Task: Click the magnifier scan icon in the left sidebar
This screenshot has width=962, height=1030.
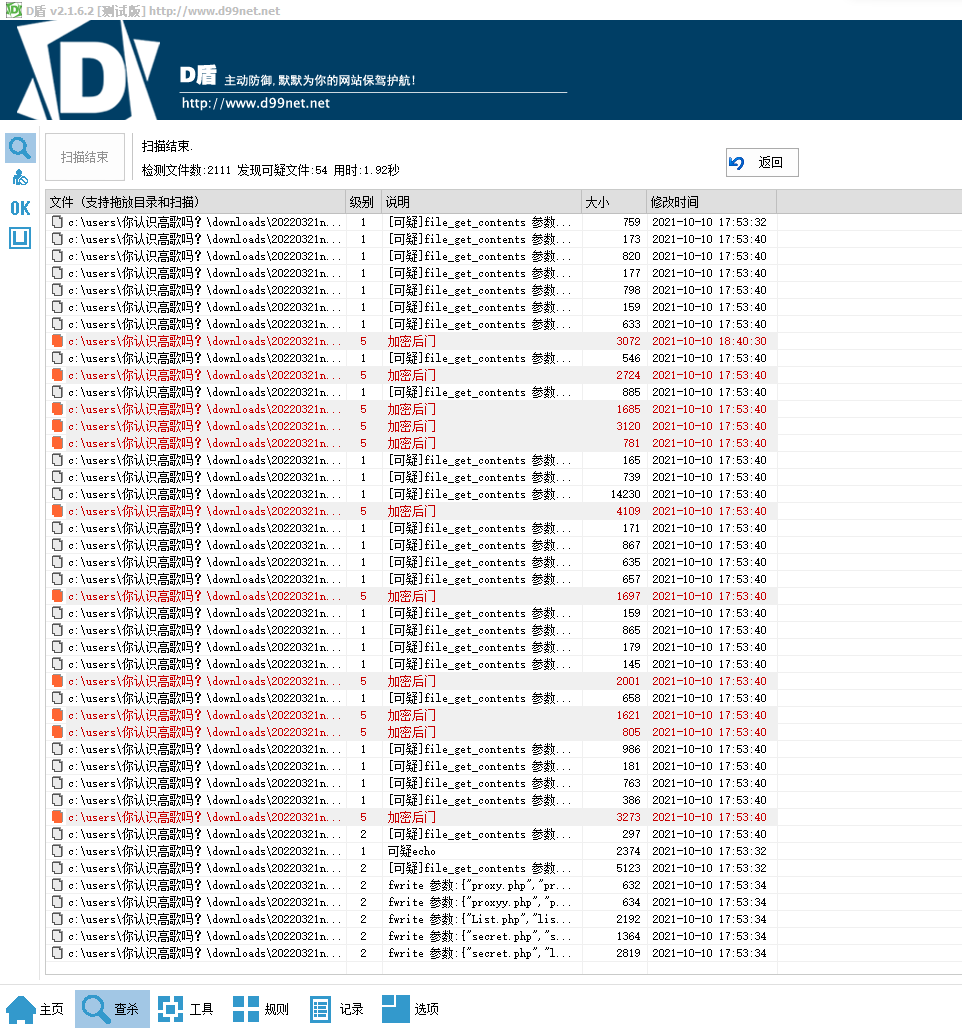Action: tap(20, 149)
